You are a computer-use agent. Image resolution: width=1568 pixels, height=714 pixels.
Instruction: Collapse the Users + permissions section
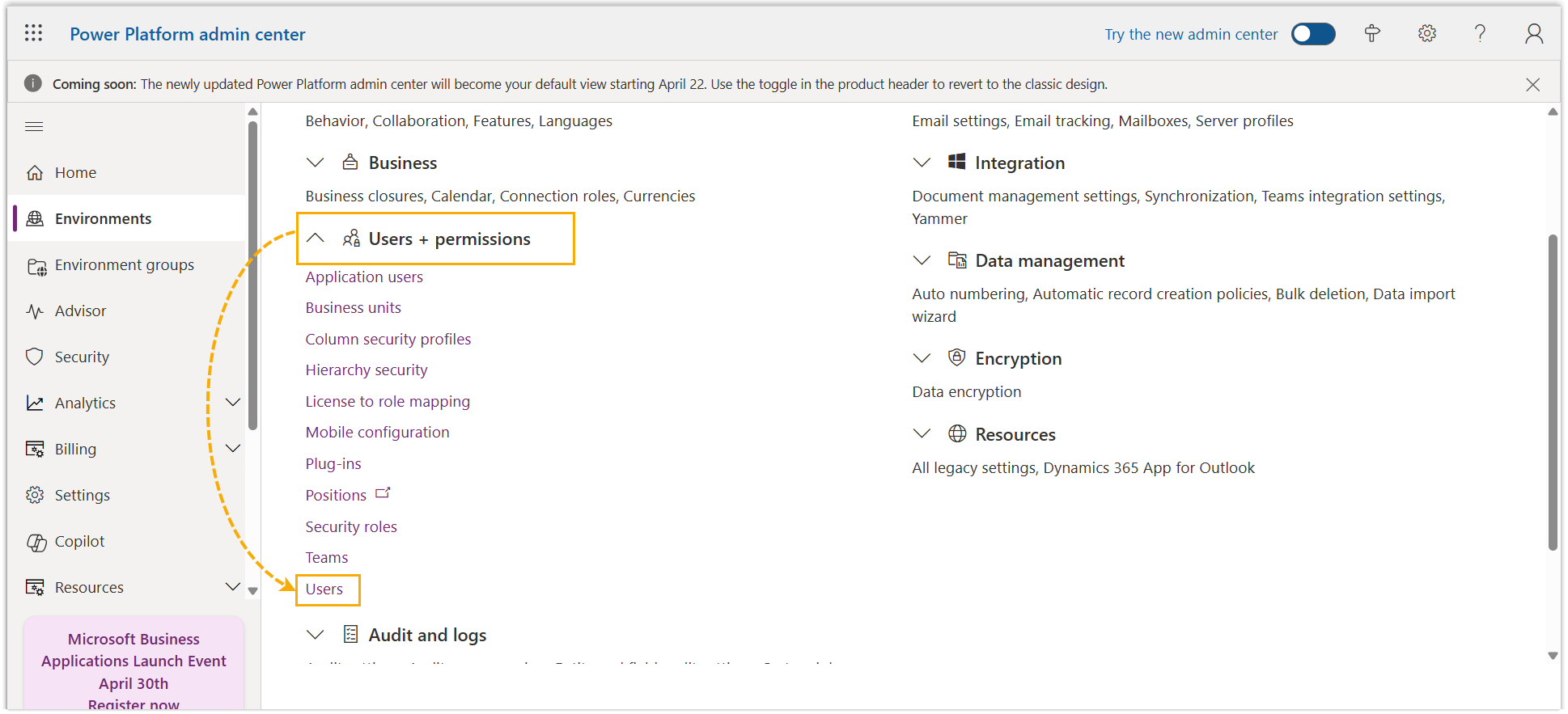tap(316, 239)
